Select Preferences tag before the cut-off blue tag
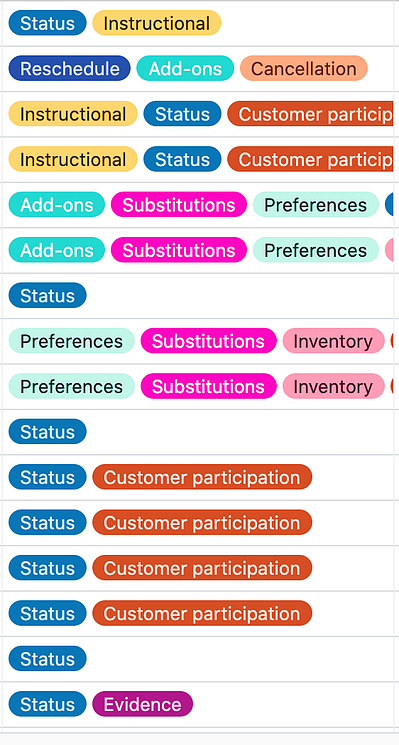This screenshot has width=399, height=745. 316,205
